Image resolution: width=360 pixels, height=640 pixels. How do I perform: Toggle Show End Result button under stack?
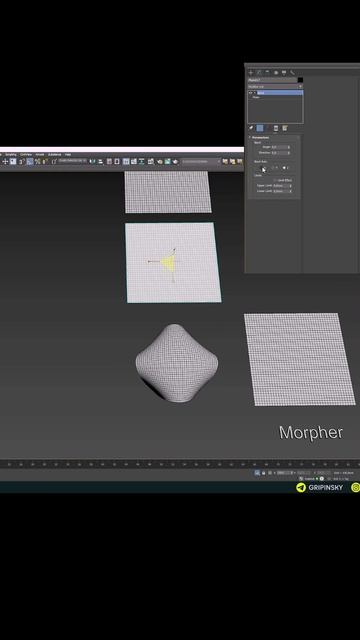(x=260, y=128)
